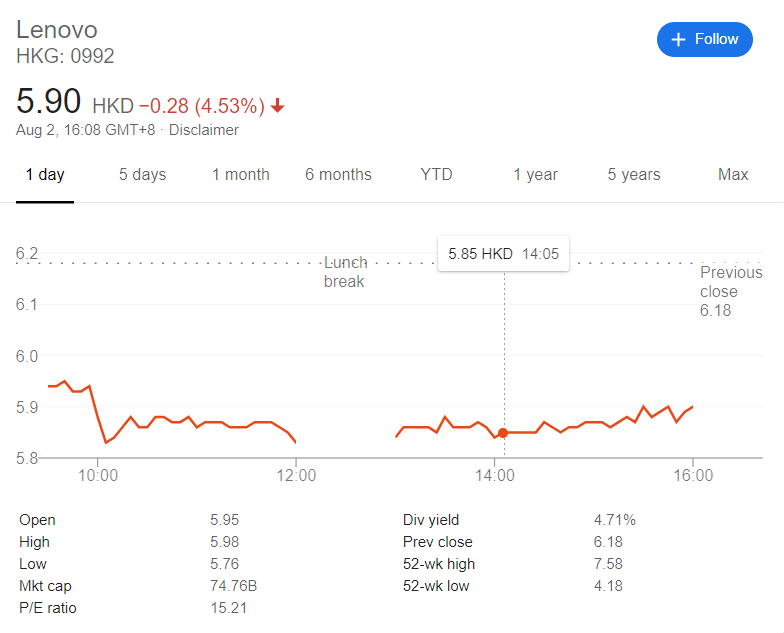
Task: Show the 1 month chart
Action: click(x=240, y=175)
